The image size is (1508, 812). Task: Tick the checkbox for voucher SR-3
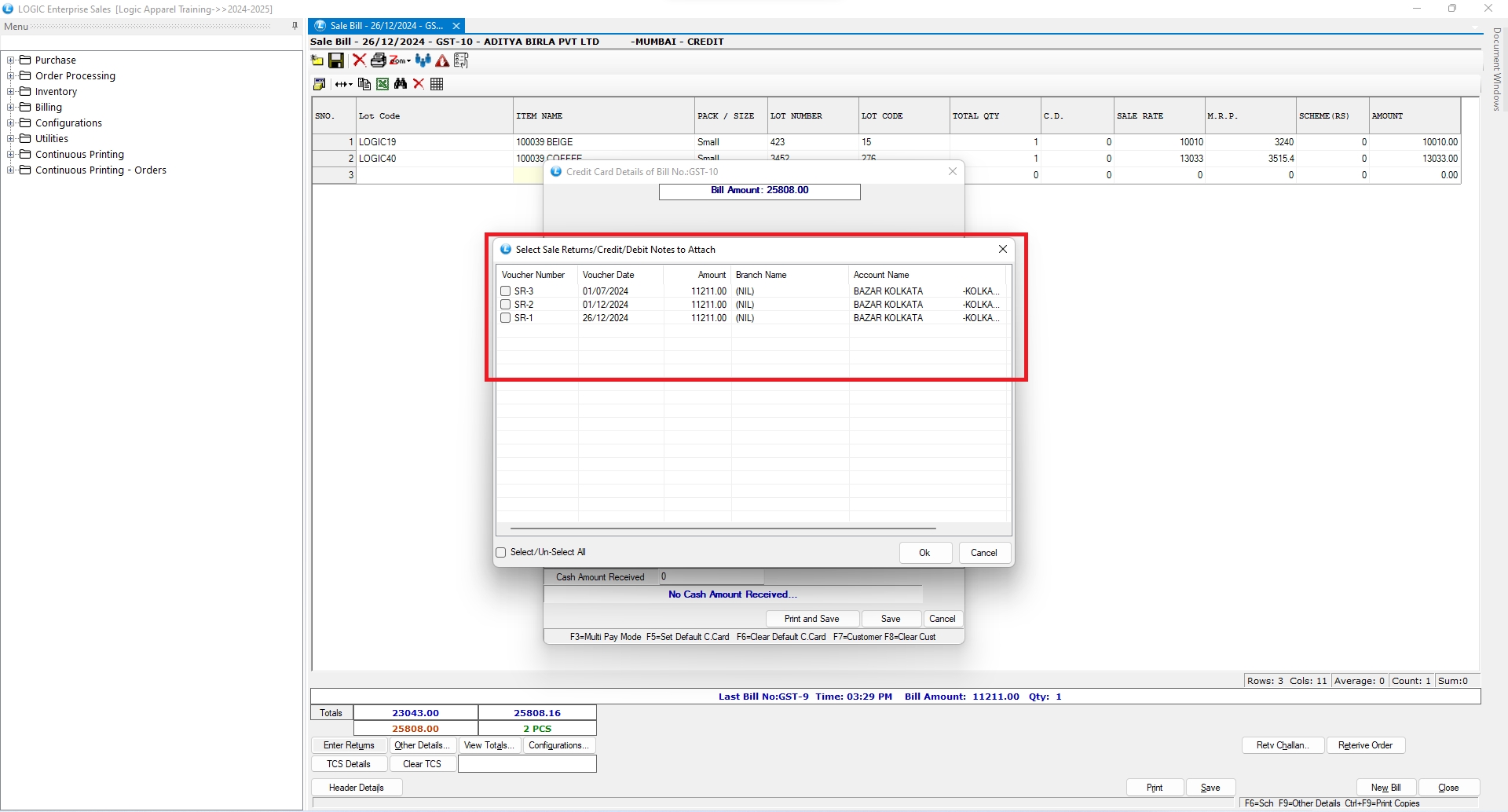(x=506, y=291)
